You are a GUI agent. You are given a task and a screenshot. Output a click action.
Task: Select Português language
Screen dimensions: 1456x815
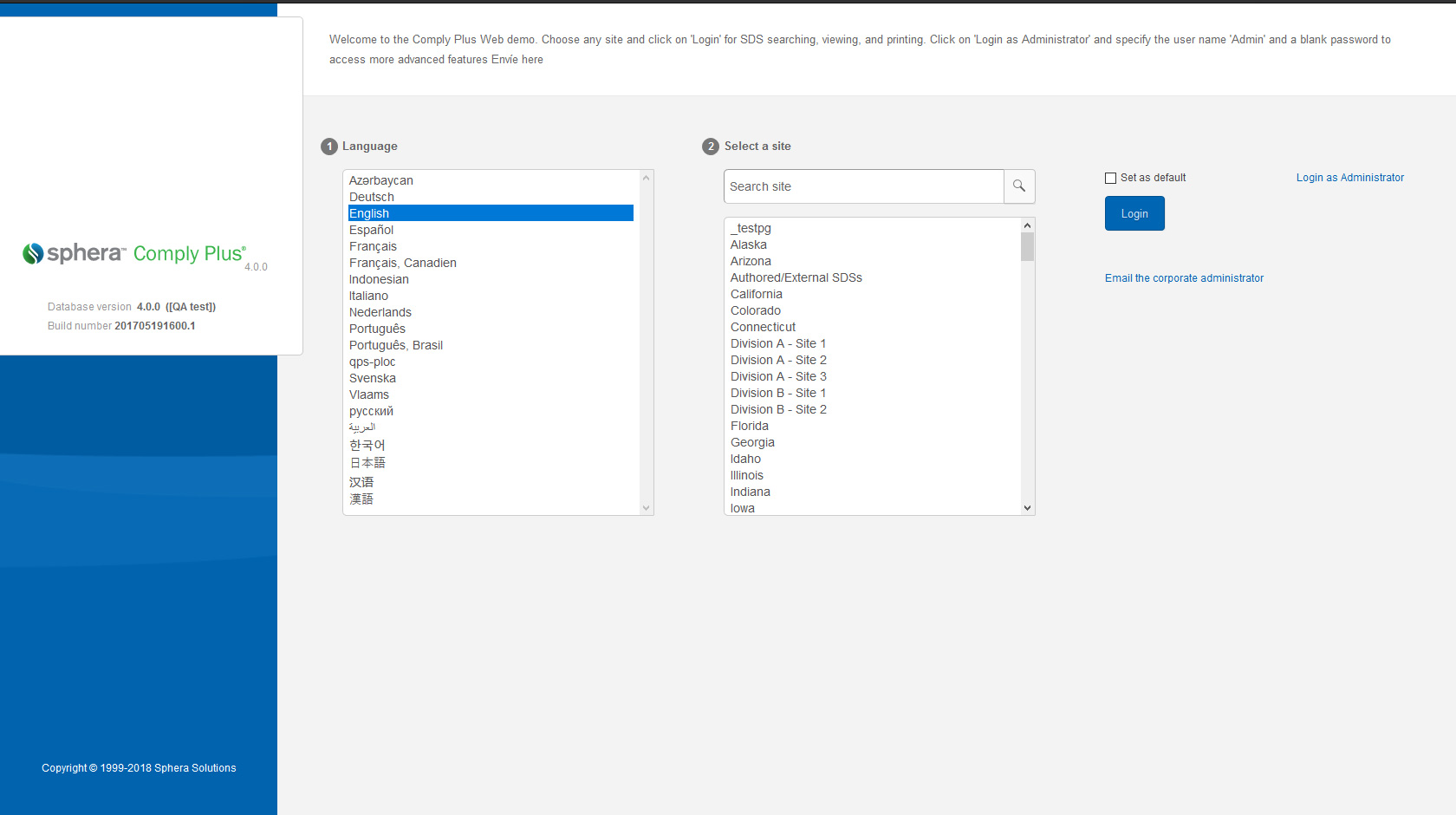click(491, 329)
